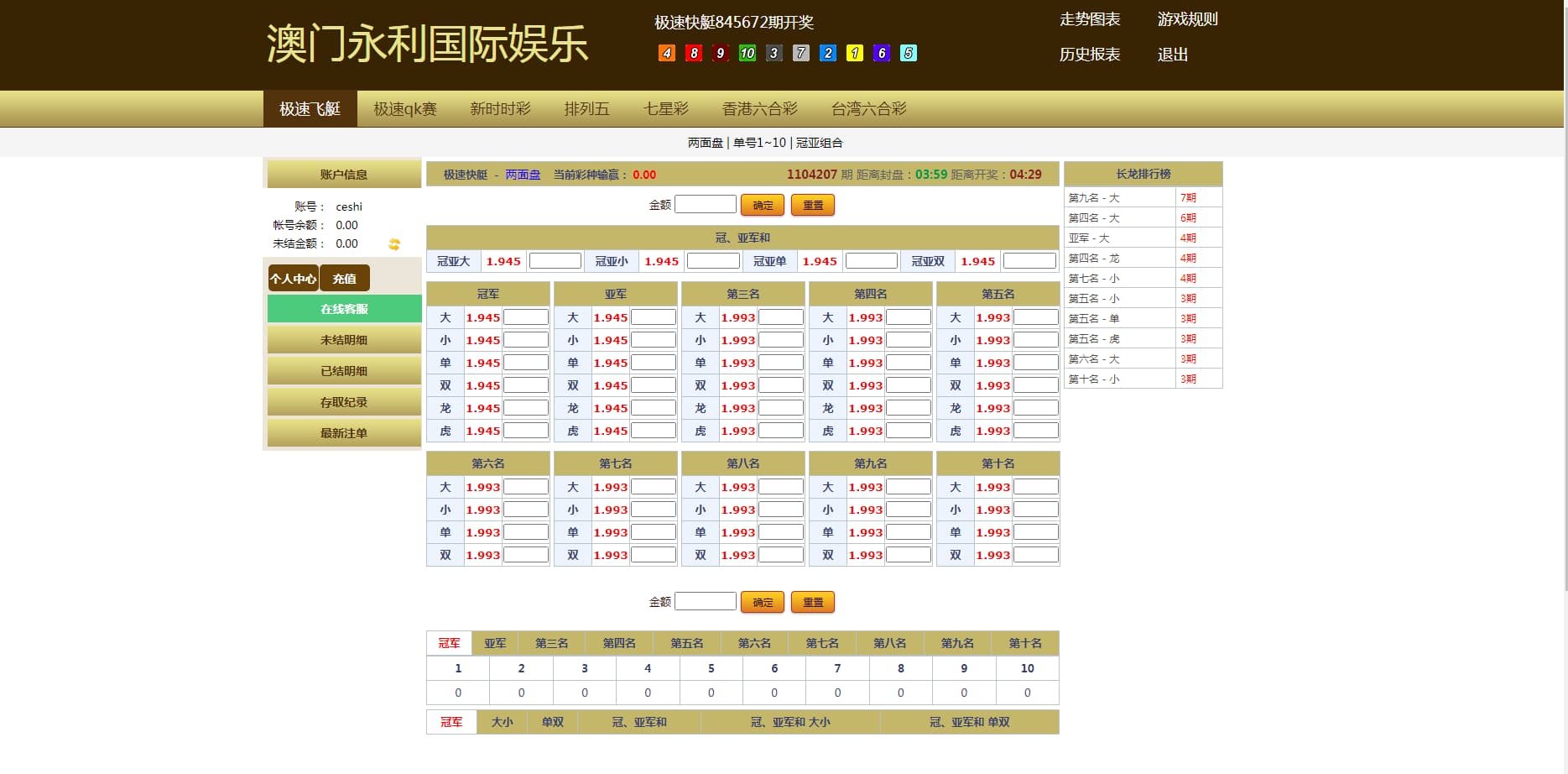This screenshot has width=1568, height=774.
Task: Open the 走势图表 link in header
Action: pos(1089,19)
